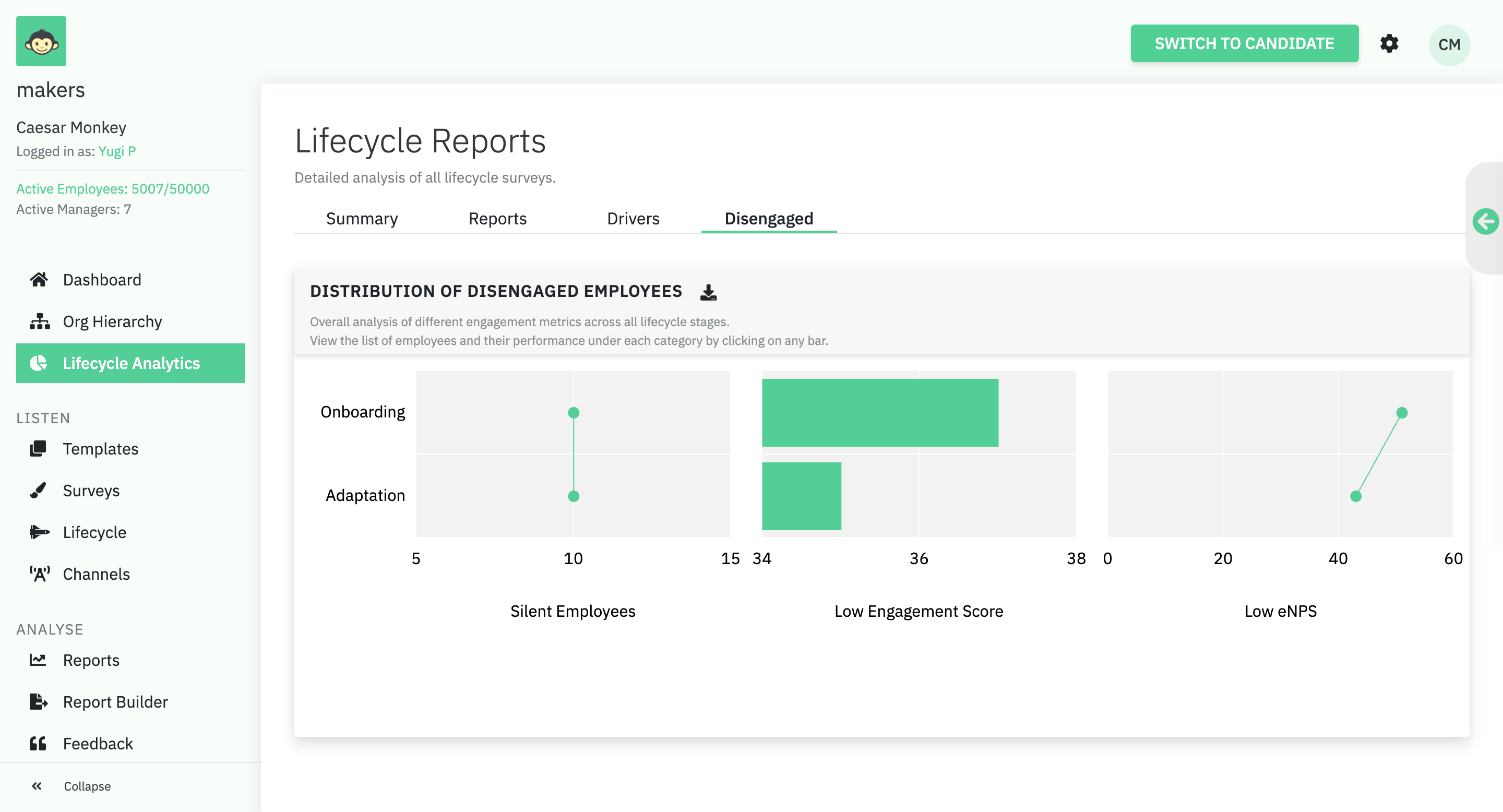Click the Yugi P link
Screen dimensions: 1503x812
click(117, 151)
